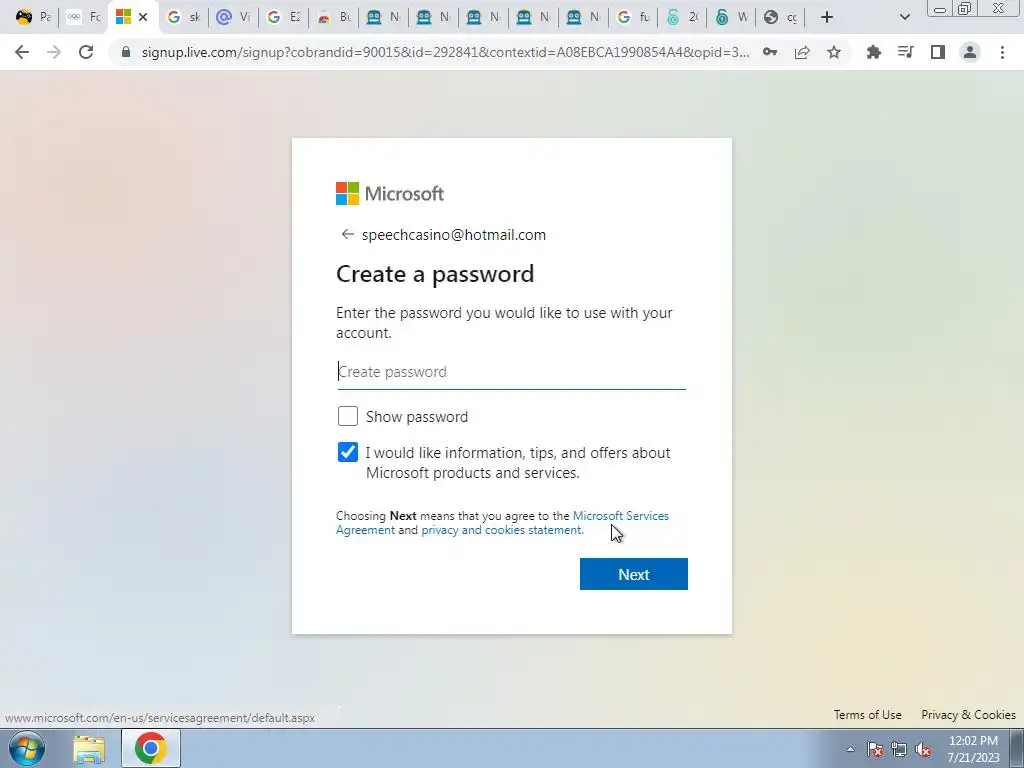Click Chrome icon in taskbar
Screen dimensions: 1024x768
[x=151, y=748]
